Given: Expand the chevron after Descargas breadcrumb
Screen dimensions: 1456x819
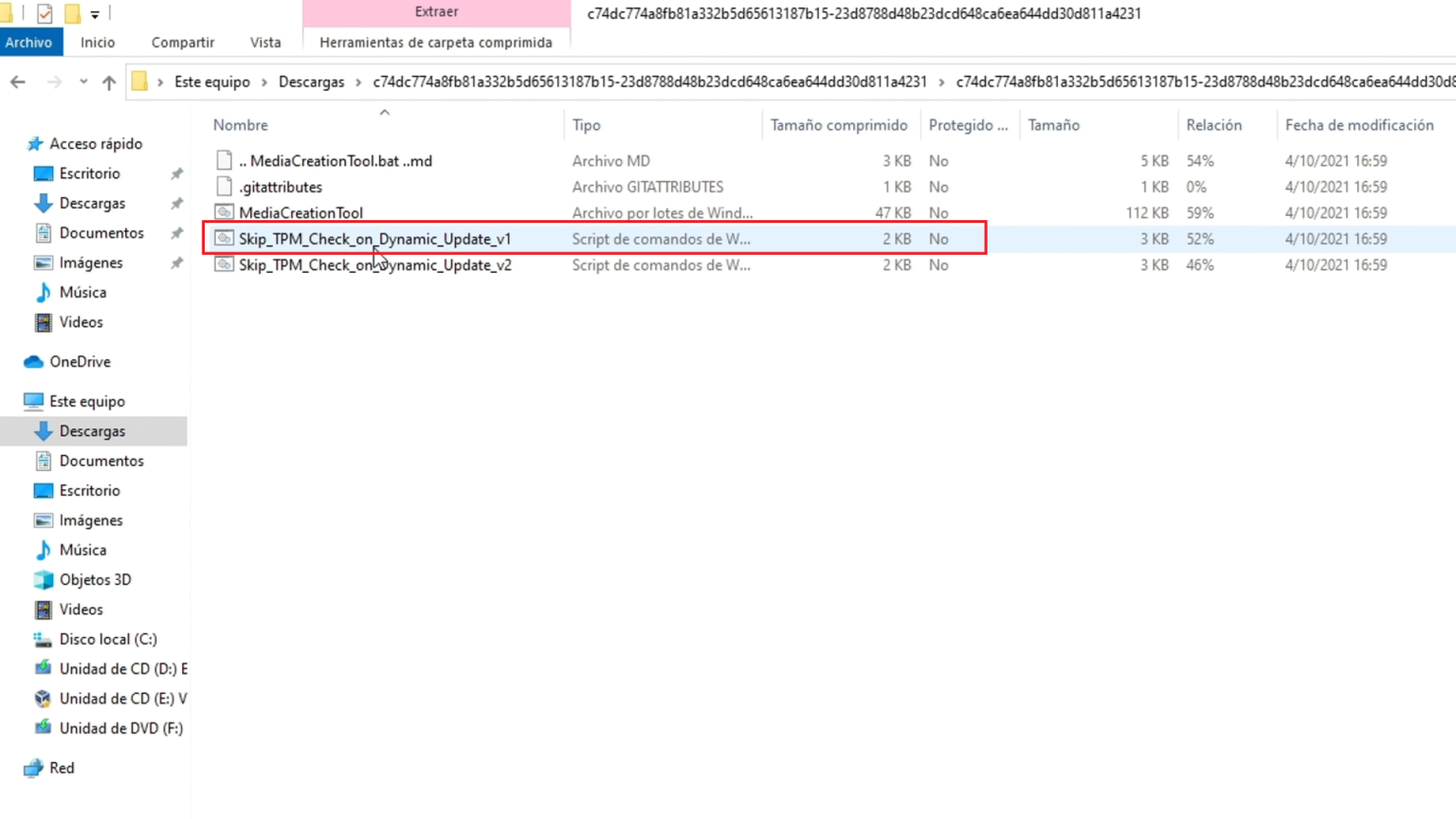Looking at the screenshot, I should click(x=358, y=82).
